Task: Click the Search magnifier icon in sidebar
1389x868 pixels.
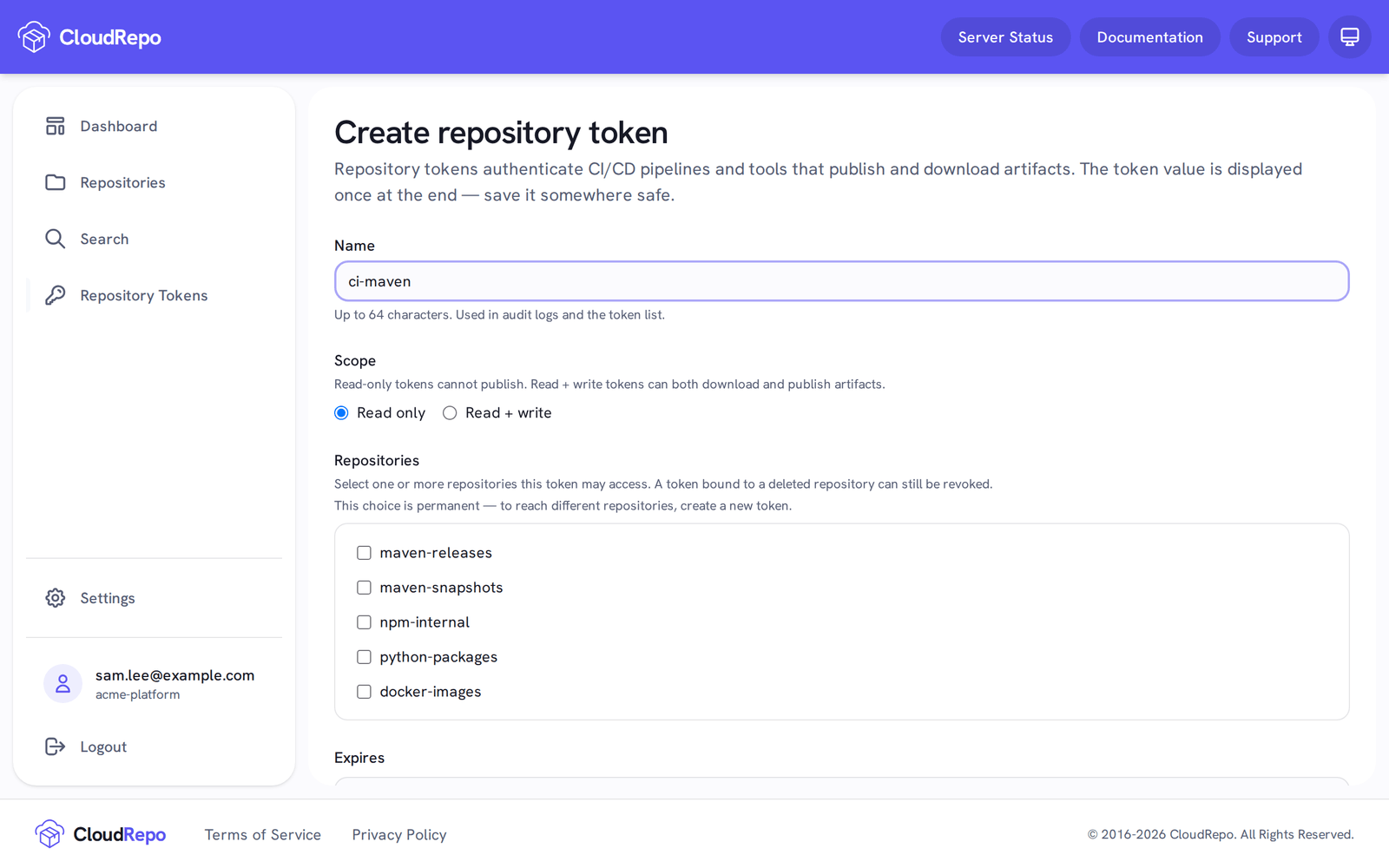Action: [x=56, y=239]
